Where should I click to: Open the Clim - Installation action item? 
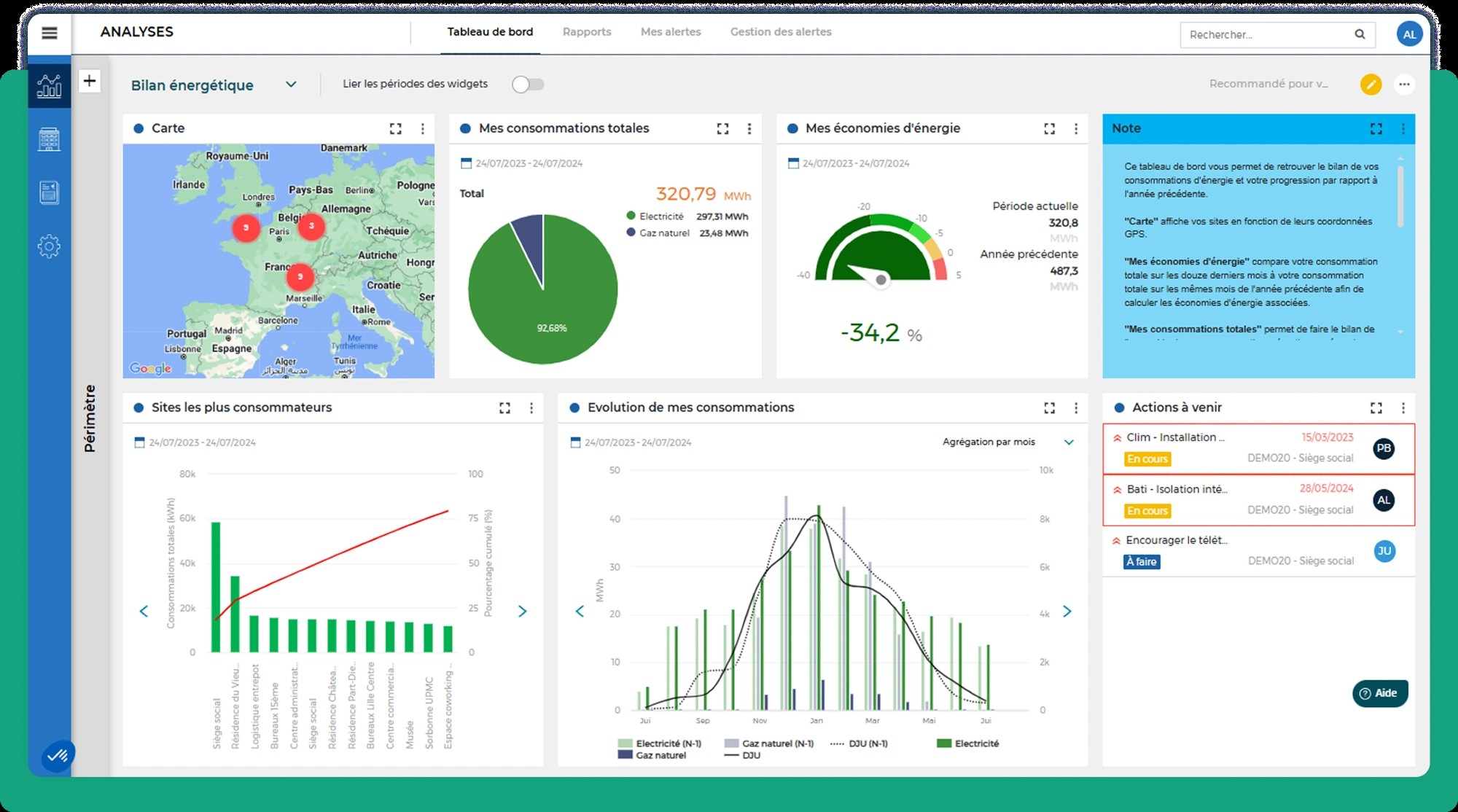pyautogui.click(x=1258, y=448)
